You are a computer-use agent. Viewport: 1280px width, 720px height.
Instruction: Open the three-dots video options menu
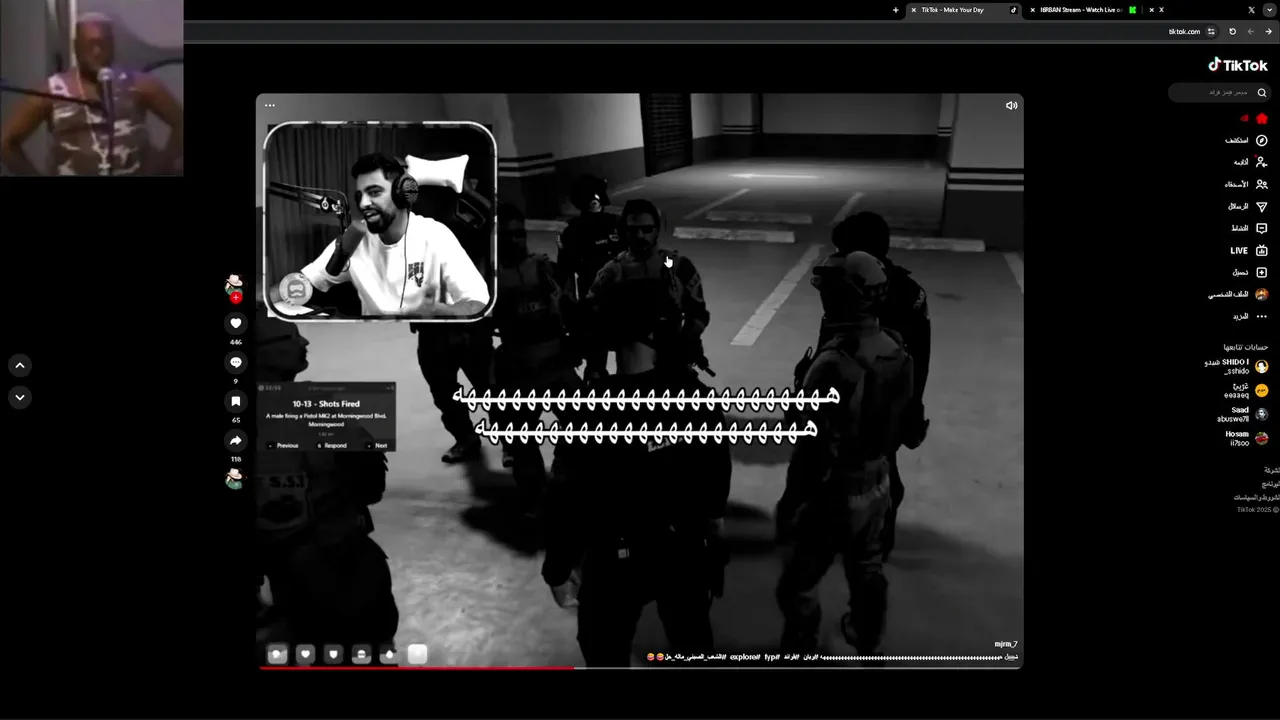(x=270, y=105)
